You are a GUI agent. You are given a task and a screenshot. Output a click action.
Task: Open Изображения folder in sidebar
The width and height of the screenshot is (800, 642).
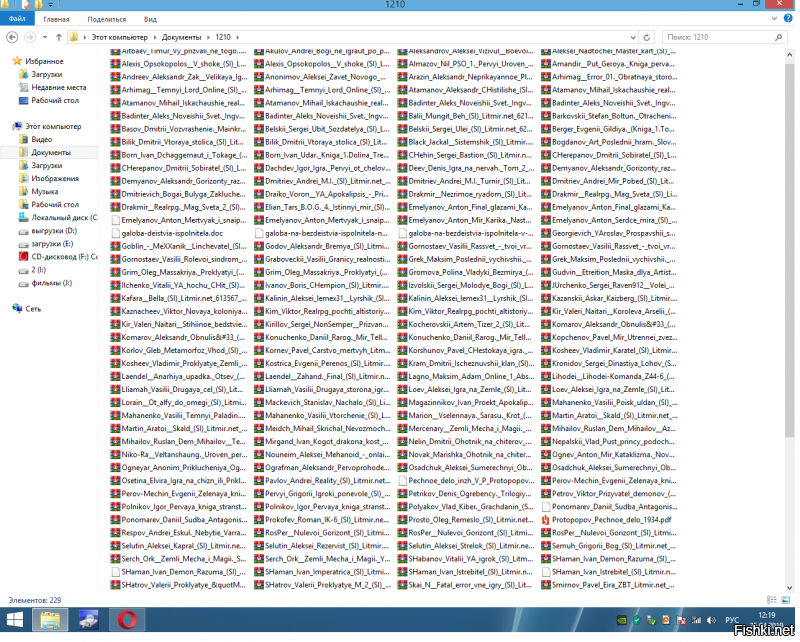[x=49, y=178]
